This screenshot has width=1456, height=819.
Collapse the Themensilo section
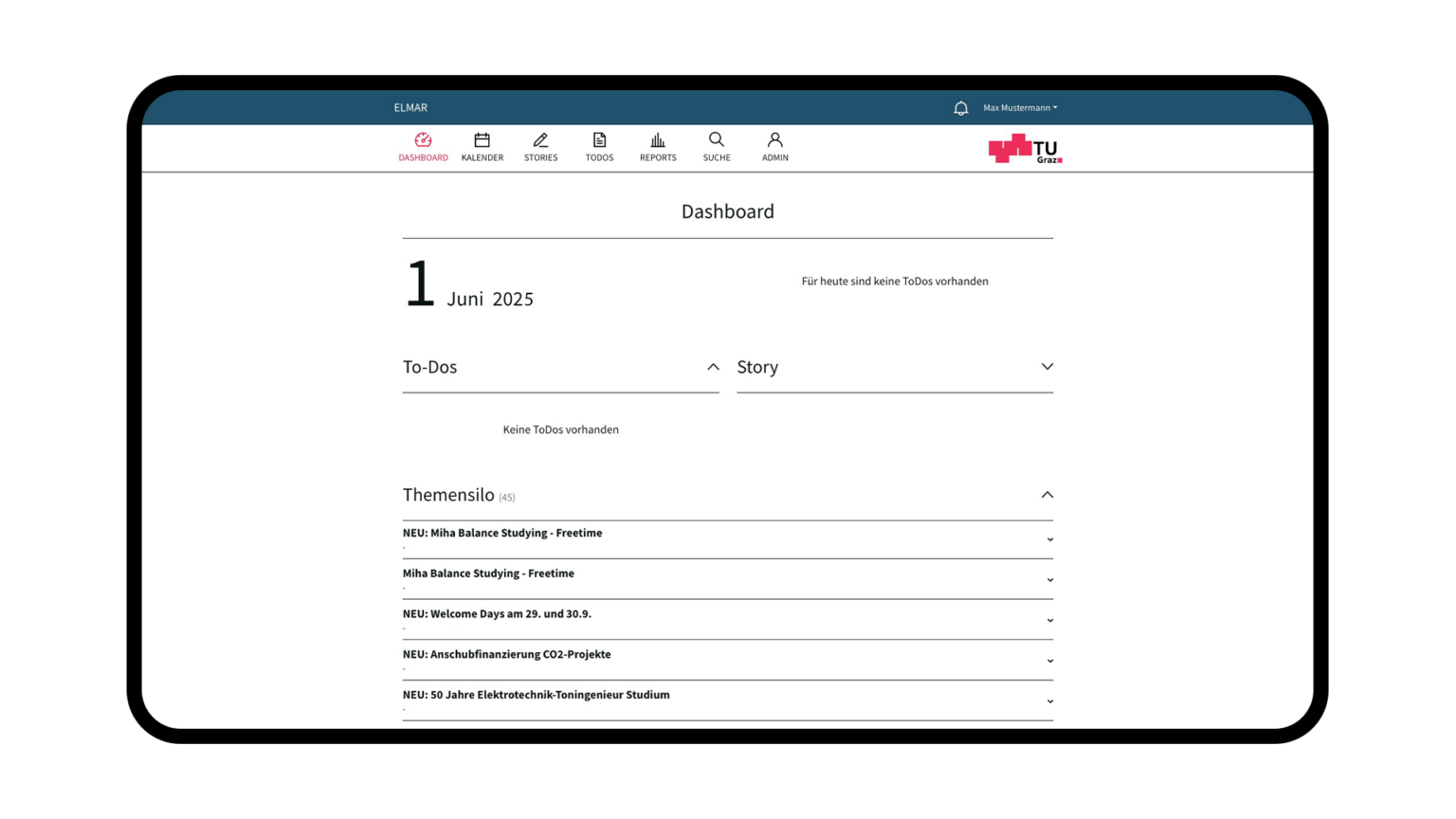1046,495
